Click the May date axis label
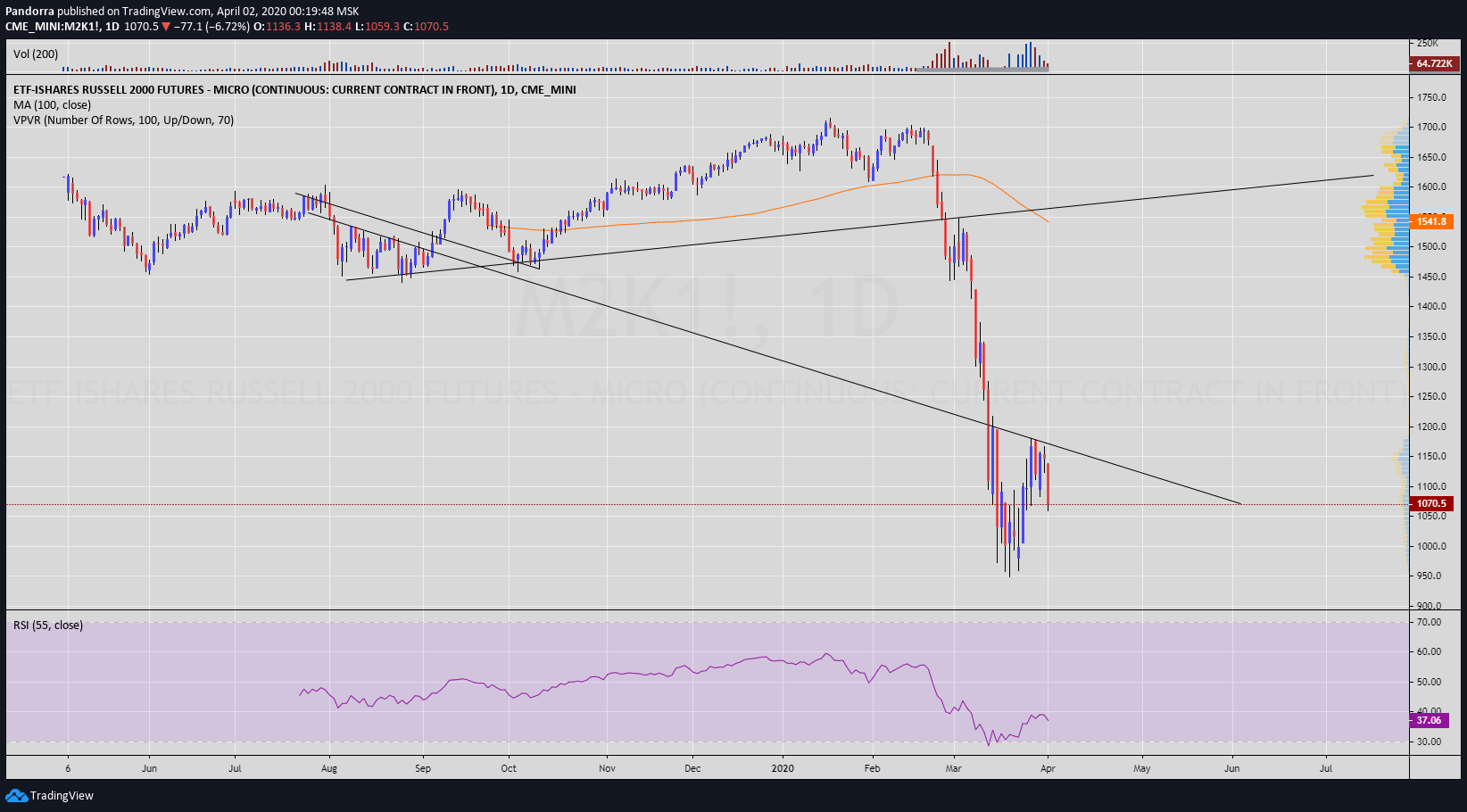This screenshot has width=1467, height=812. [1142, 768]
